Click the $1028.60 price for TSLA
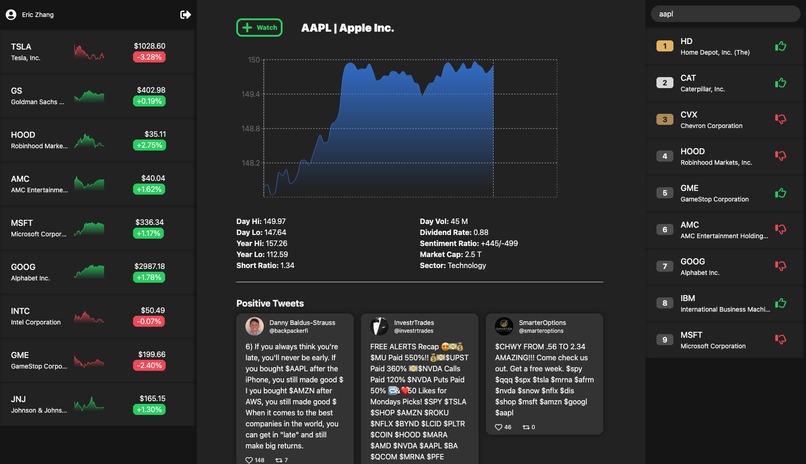This screenshot has width=806, height=464. [150, 46]
